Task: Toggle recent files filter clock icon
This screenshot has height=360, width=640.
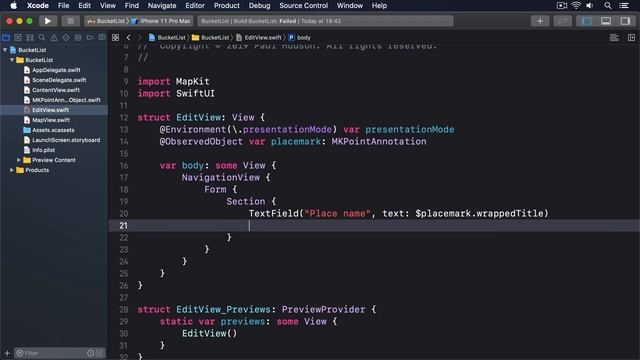Action: (91, 353)
